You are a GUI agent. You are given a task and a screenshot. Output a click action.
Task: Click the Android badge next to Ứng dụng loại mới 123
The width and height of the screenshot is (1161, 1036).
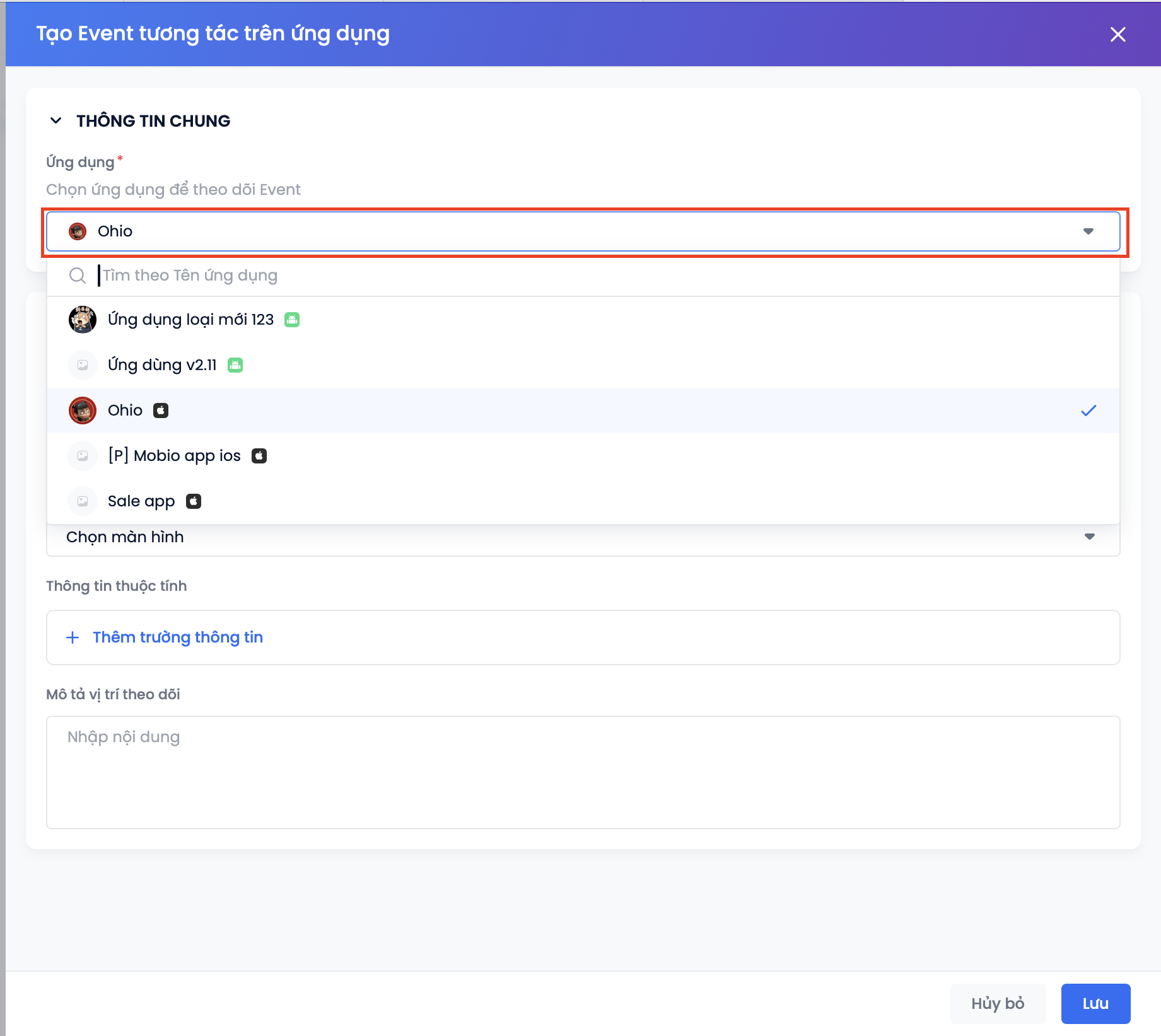pos(292,320)
